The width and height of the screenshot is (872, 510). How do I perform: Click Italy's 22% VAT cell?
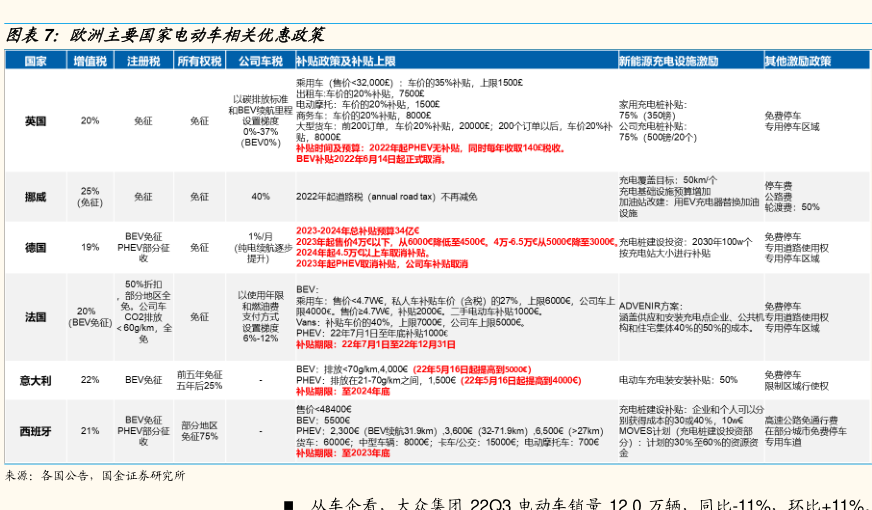point(90,380)
